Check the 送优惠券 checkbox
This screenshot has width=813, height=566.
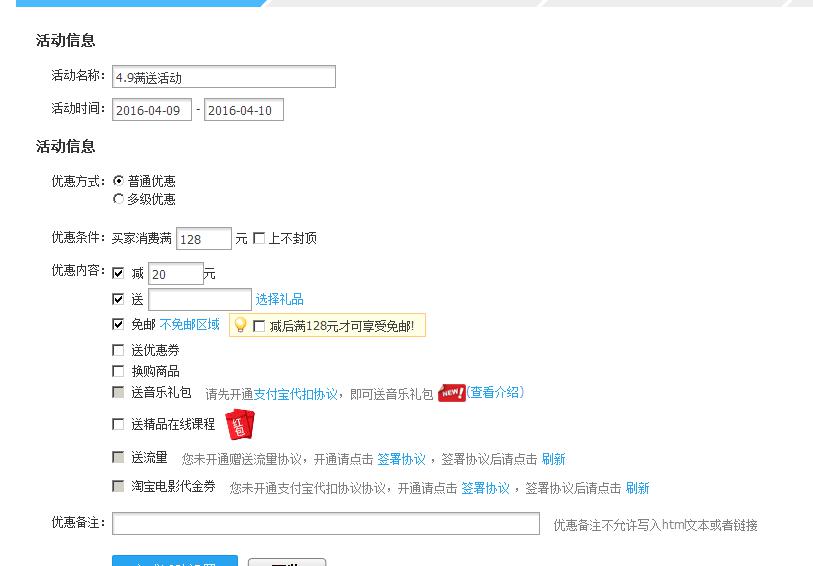[x=119, y=351]
